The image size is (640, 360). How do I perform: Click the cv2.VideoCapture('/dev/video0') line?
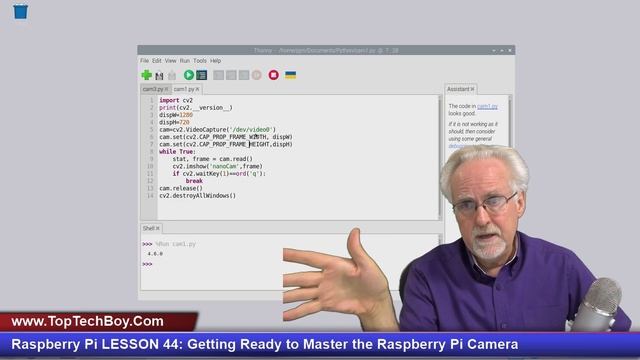coord(218,130)
